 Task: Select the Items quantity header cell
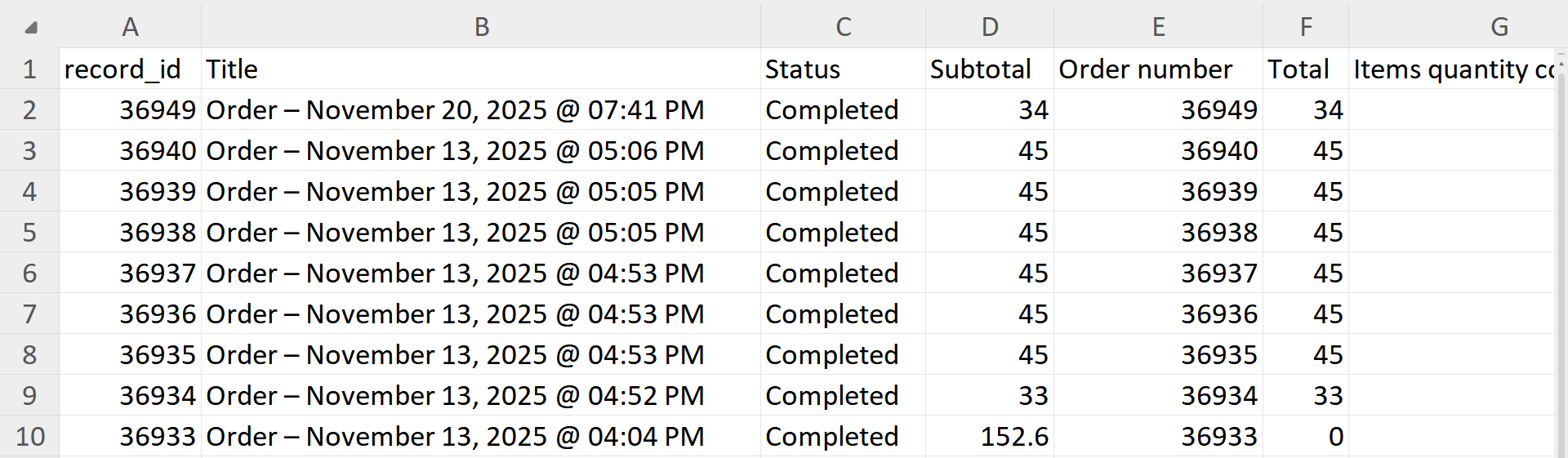pos(1454,69)
